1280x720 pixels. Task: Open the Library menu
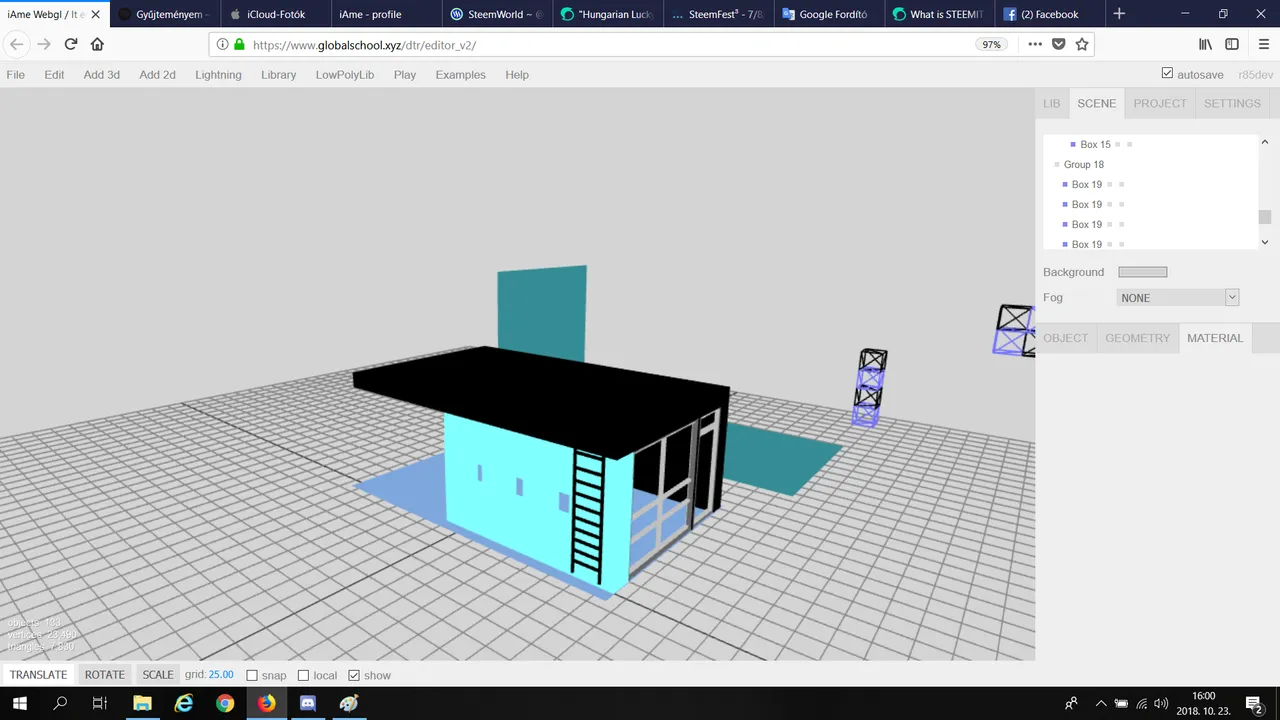(278, 75)
